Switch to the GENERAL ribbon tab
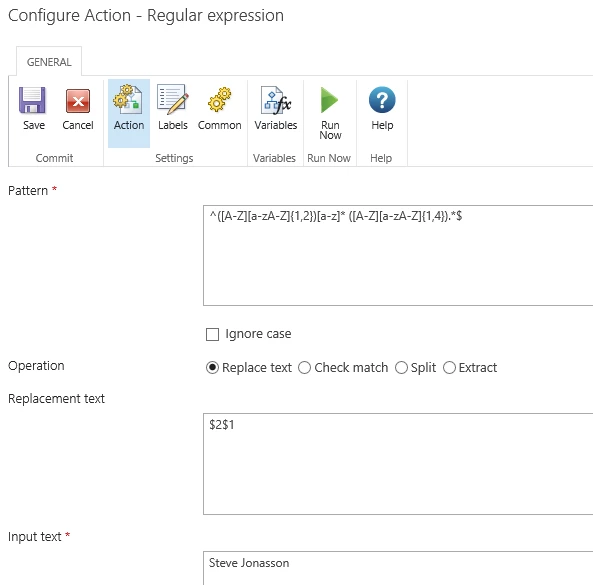Viewport: 593px width, 585px height. pos(49,62)
